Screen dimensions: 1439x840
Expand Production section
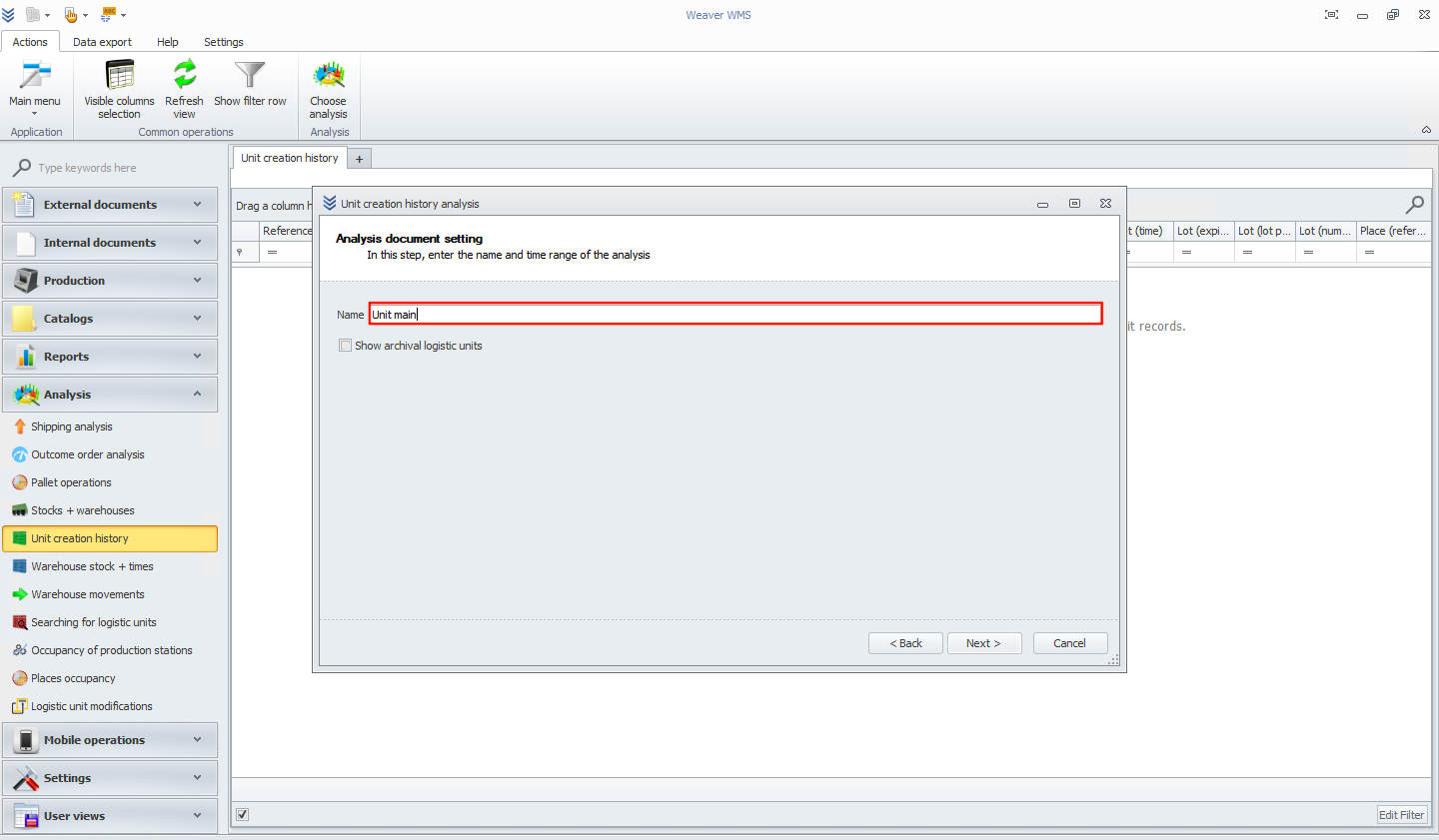click(110, 281)
